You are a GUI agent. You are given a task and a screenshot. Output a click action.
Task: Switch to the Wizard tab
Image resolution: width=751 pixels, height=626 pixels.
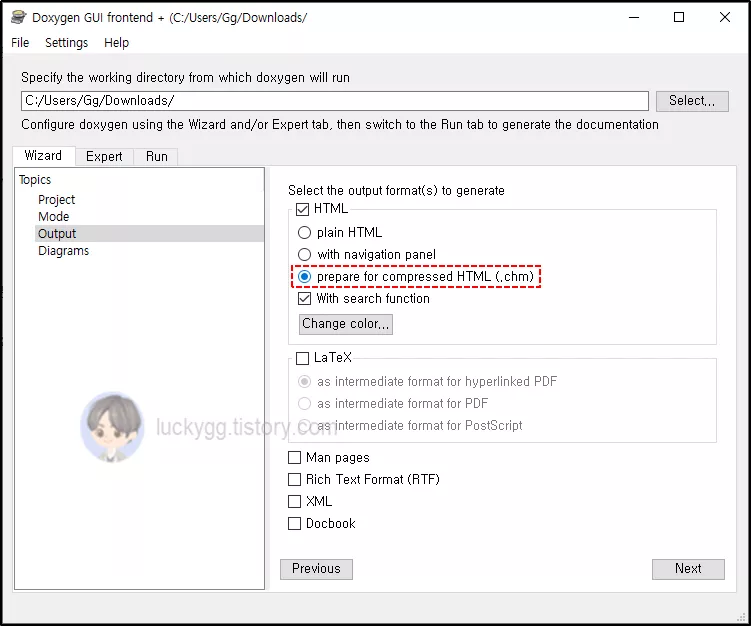coord(43,156)
